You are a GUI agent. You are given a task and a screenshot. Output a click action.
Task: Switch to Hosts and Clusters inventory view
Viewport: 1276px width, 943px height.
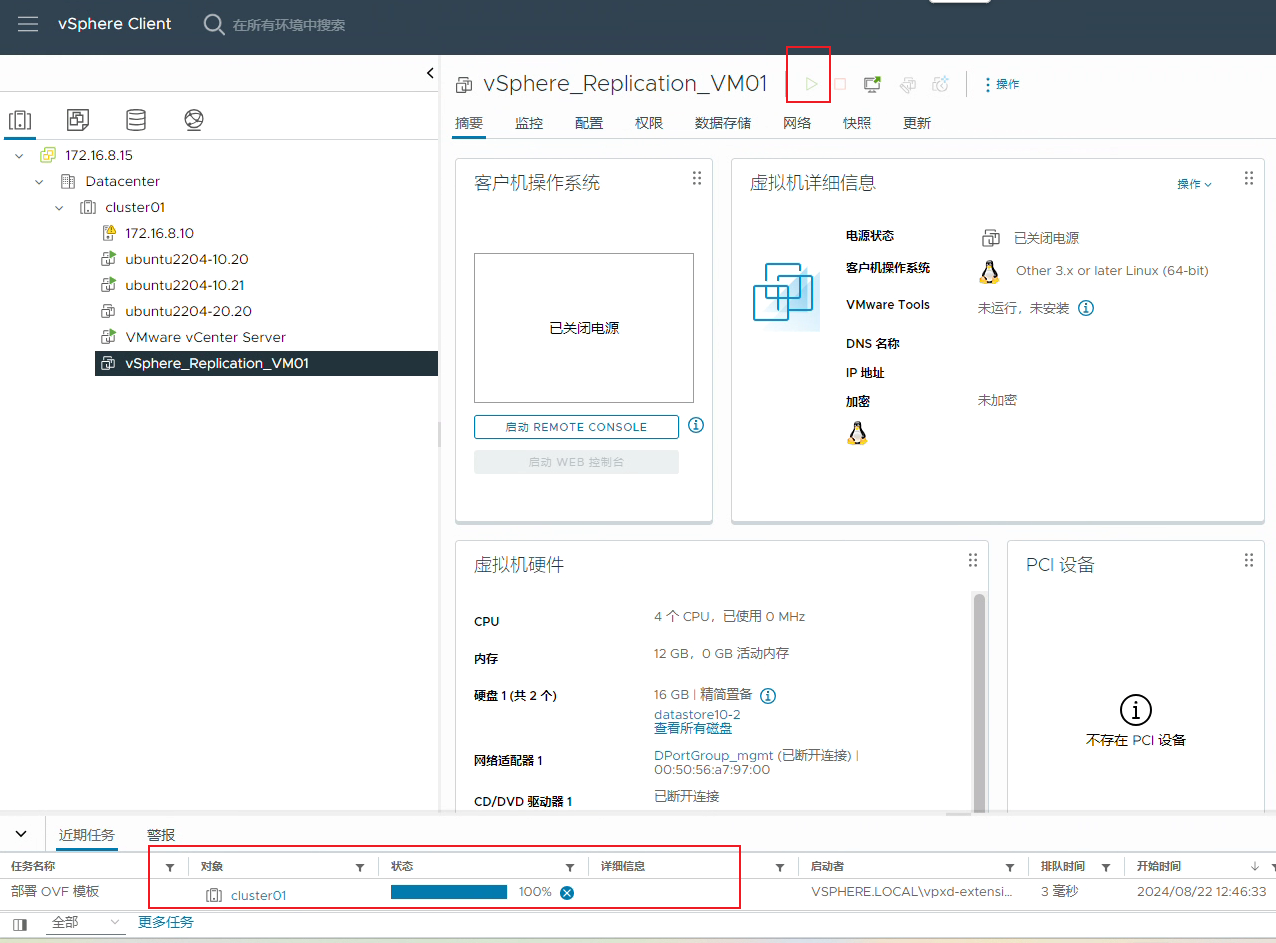[x=19, y=120]
